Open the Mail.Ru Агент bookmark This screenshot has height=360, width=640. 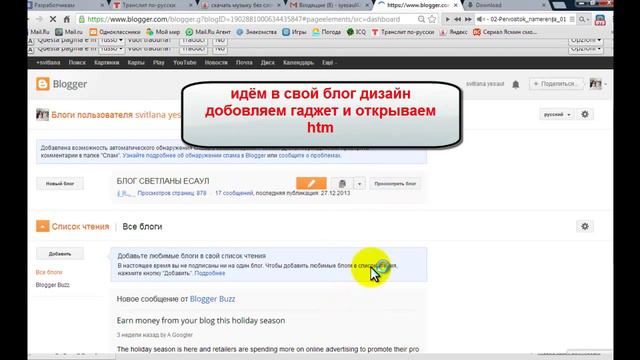pyautogui.click(x=208, y=32)
